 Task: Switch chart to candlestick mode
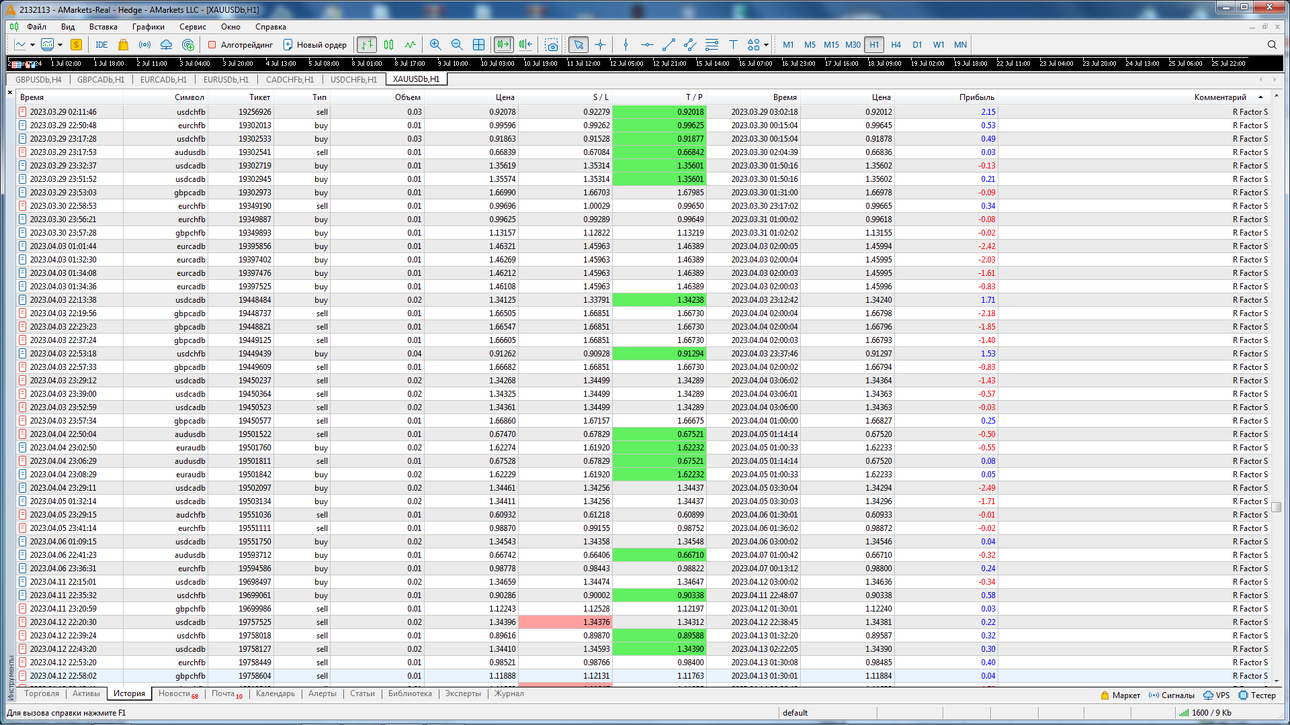(388, 45)
